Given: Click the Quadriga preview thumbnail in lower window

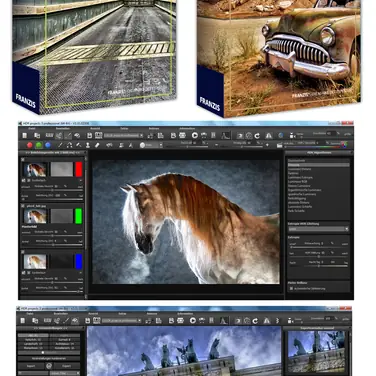Looking at the screenshot, I should [316, 352].
